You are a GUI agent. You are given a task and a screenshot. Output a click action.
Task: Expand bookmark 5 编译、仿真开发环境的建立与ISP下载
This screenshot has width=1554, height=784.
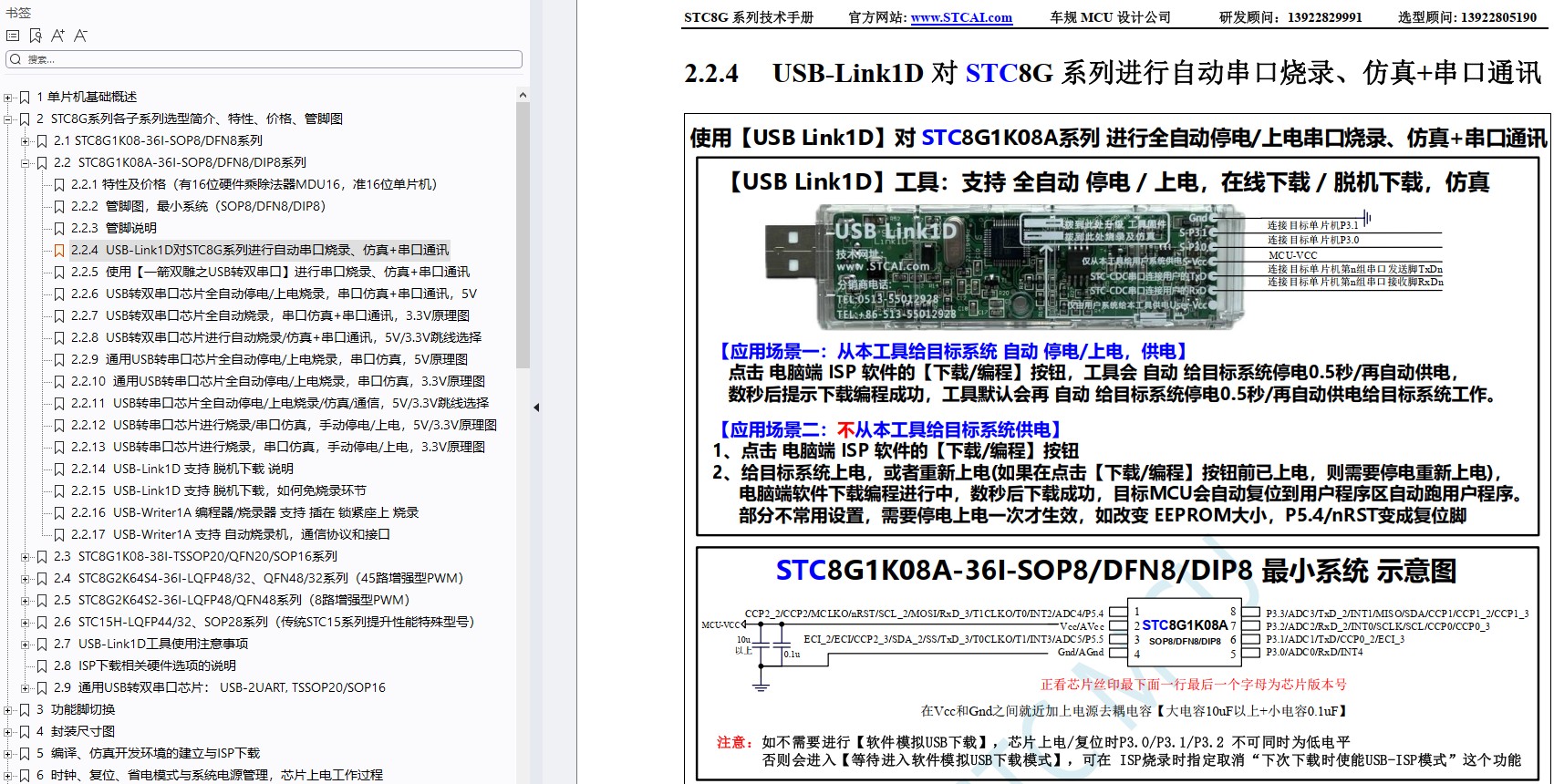[8, 753]
